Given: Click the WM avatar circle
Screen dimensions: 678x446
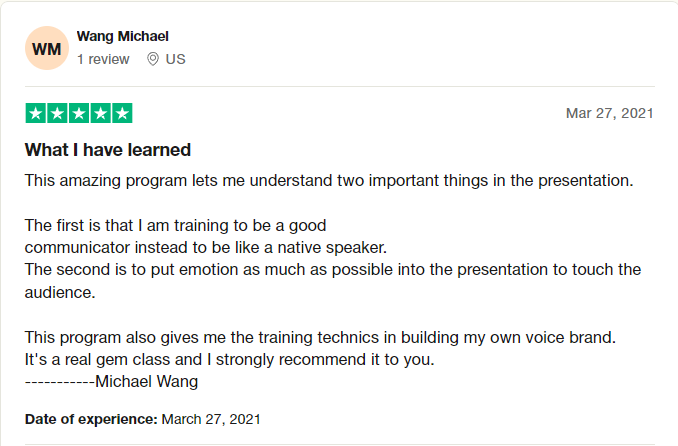Looking at the screenshot, I should pyautogui.click(x=47, y=48).
